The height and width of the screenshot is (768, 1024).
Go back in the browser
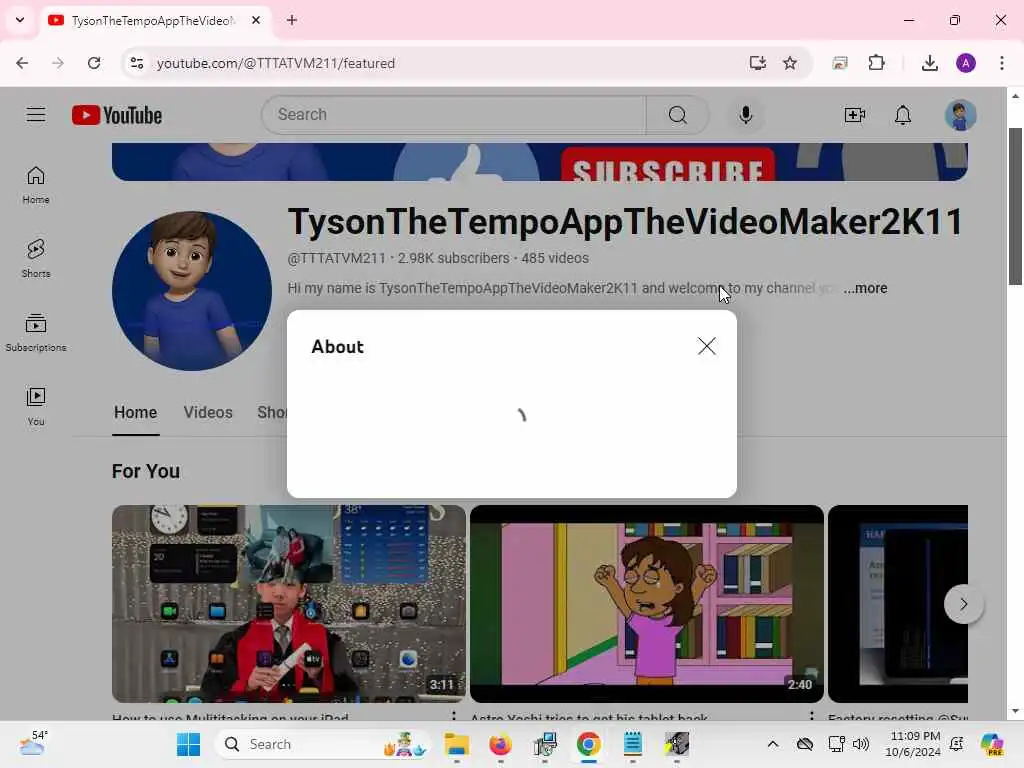(22, 63)
